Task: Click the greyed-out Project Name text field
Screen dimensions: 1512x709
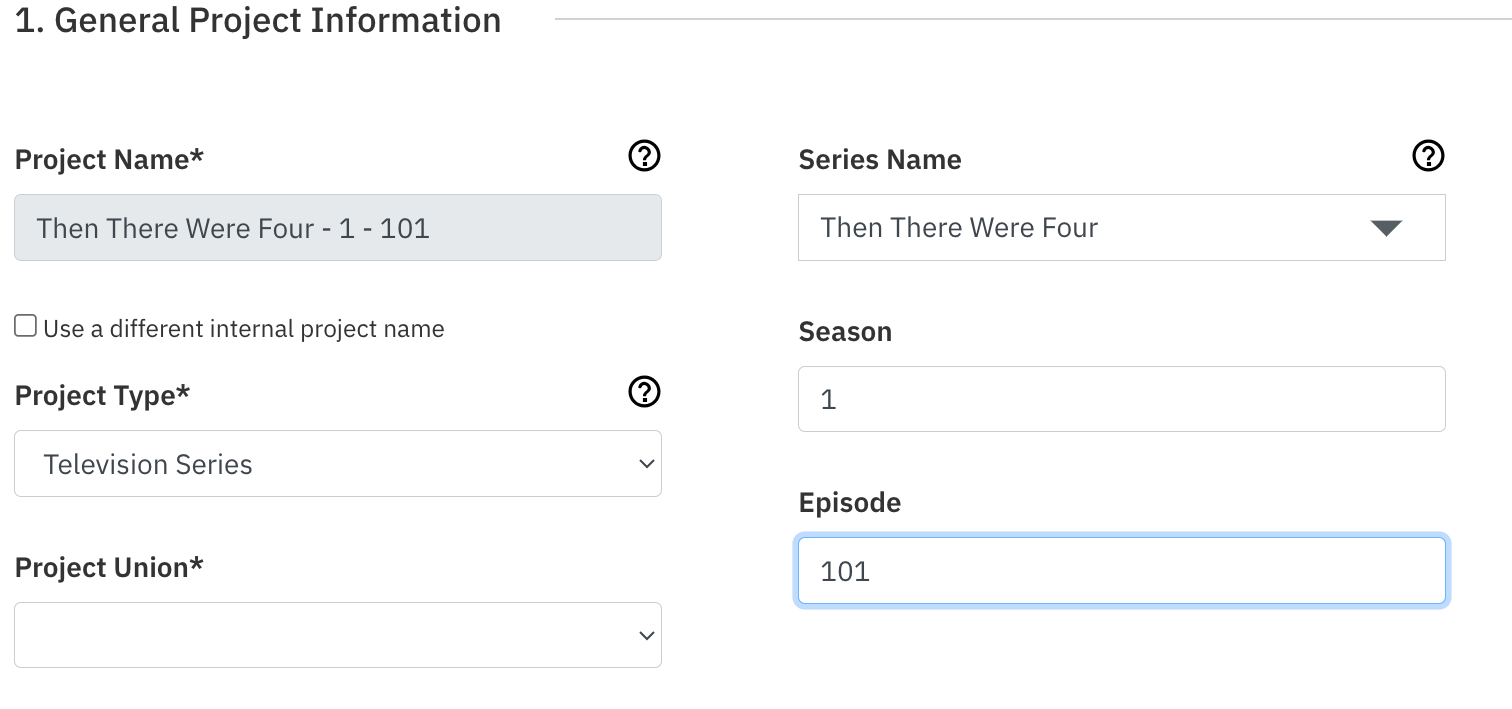Action: pos(337,228)
